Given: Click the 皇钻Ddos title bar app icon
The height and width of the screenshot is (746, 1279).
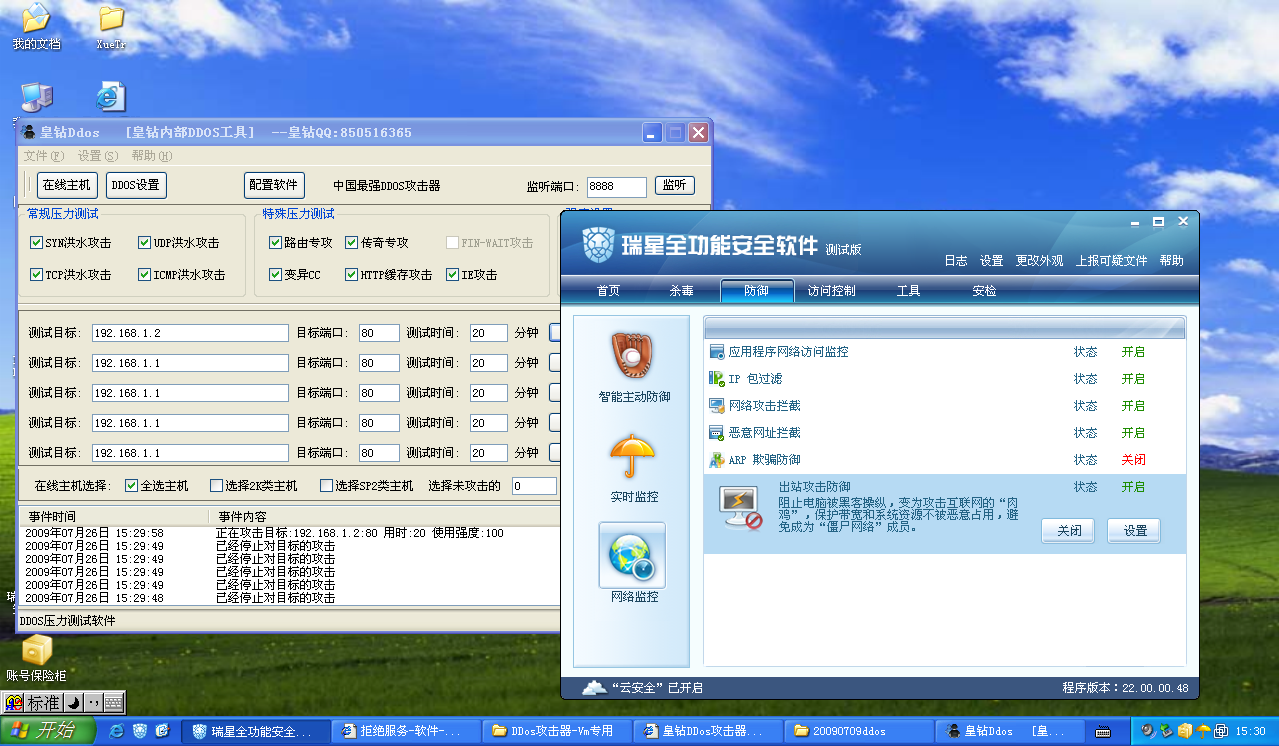Looking at the screenshot, I should pyautogui.click(x=29, y=132).
